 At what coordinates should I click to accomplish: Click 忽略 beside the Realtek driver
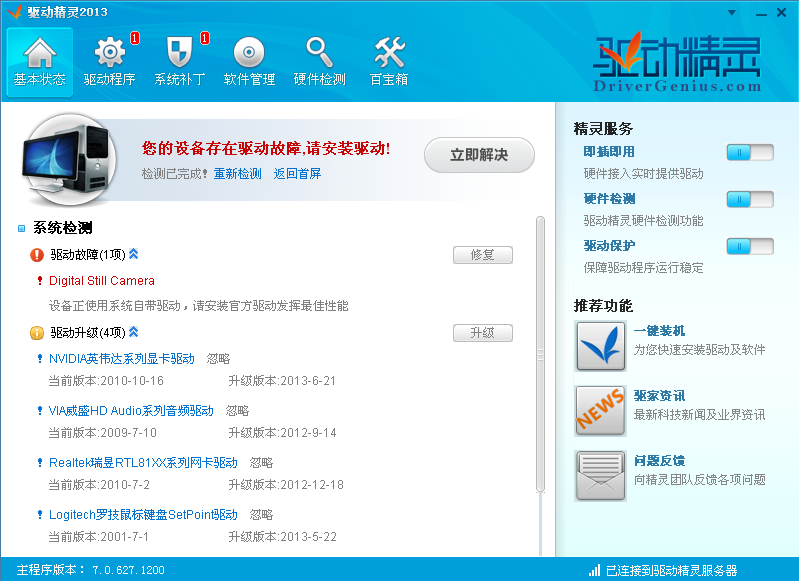pyautogui.click(x=261, y=463)
